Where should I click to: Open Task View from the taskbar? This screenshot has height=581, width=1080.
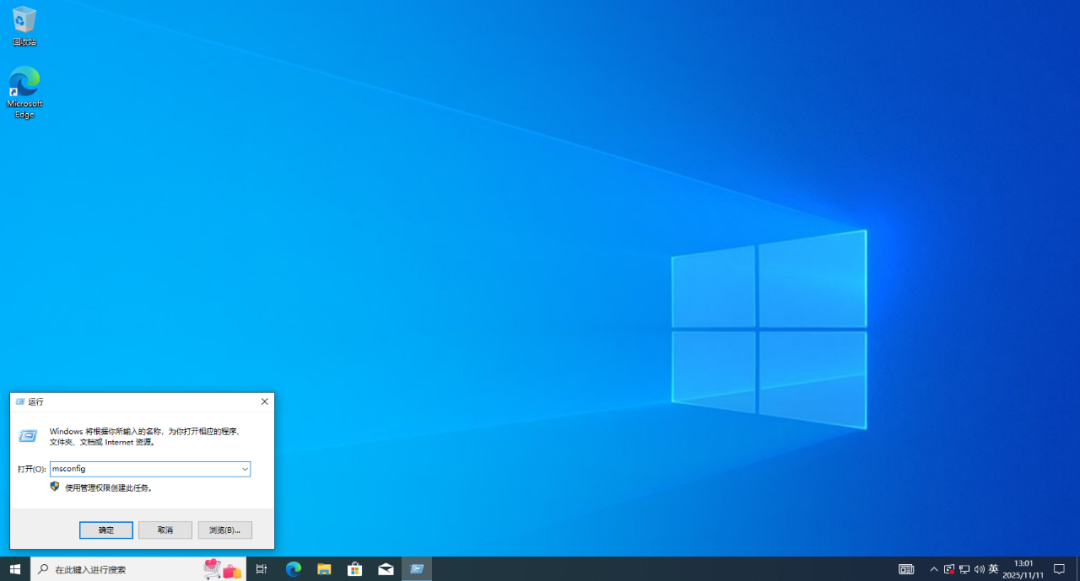[x=261, y=569]
